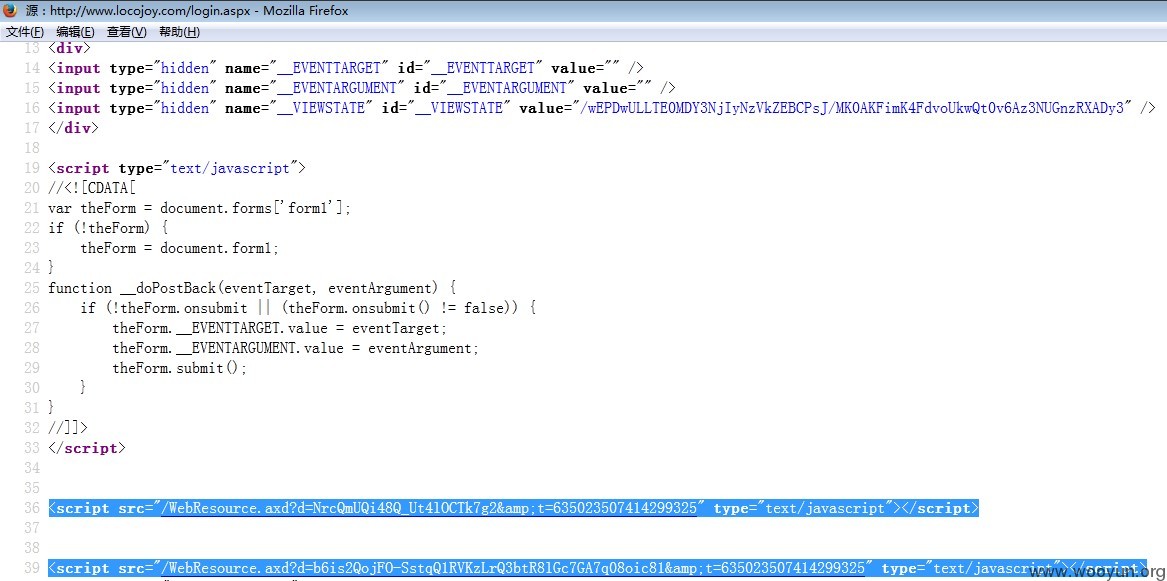
Task: Click theForm.submit(); line
Action: click(179, 369)
